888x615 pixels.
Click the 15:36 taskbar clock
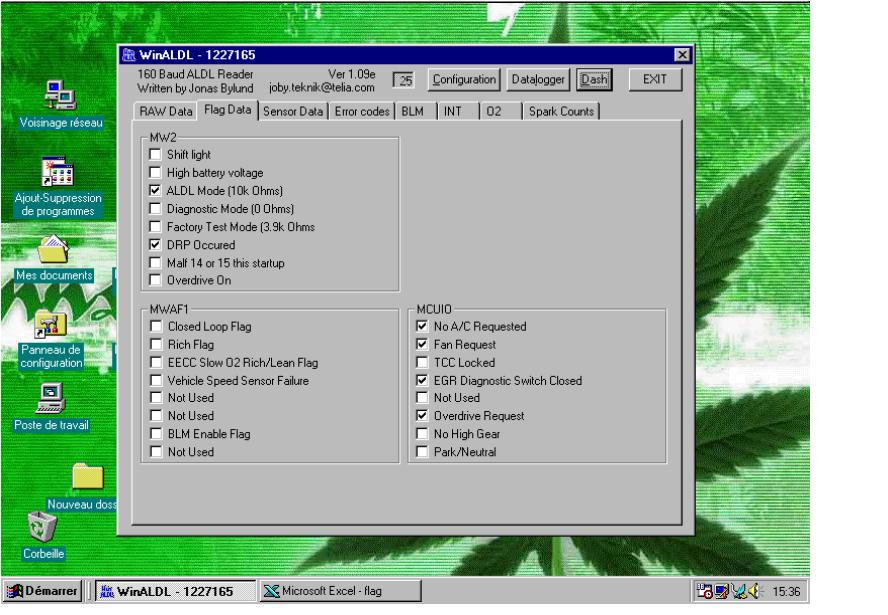(786, 592)
